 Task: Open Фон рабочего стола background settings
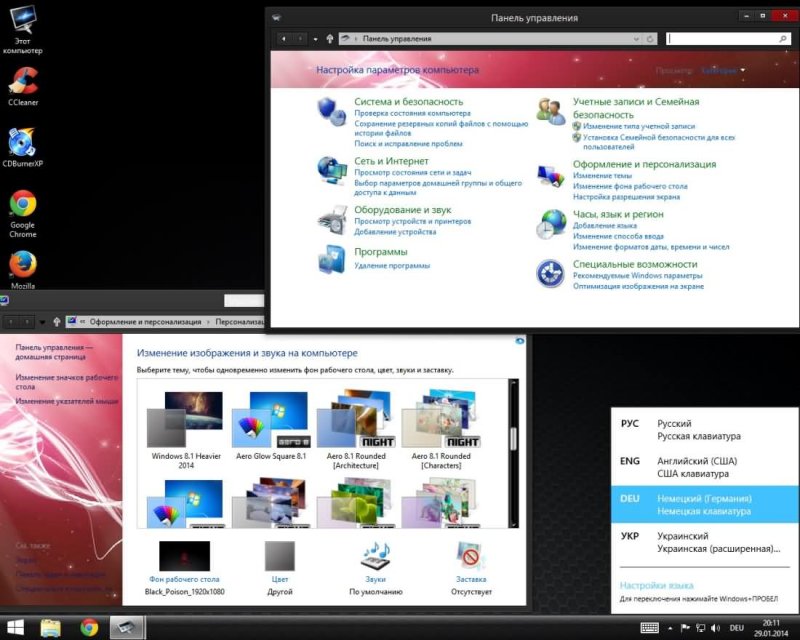pyautogui.click(x=184, y=568)
